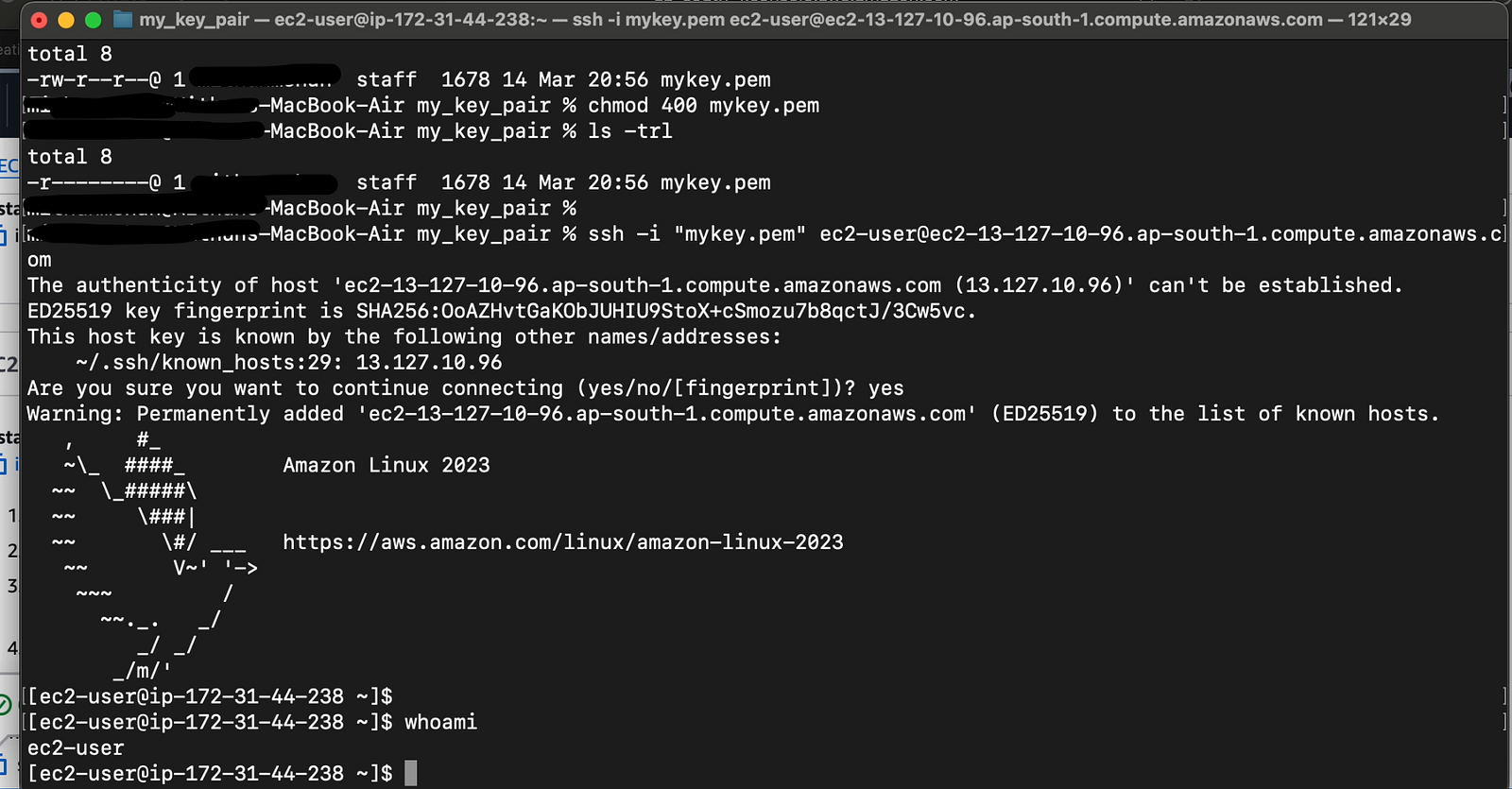Click the whoami command text
Image resolution: width=1512 pixels, height=789 pixels.
[440, 722]
